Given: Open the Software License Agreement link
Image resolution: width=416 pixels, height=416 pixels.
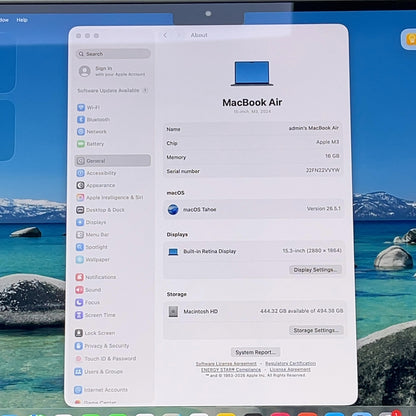Looking at the screenshot, I should pos(226,364).
